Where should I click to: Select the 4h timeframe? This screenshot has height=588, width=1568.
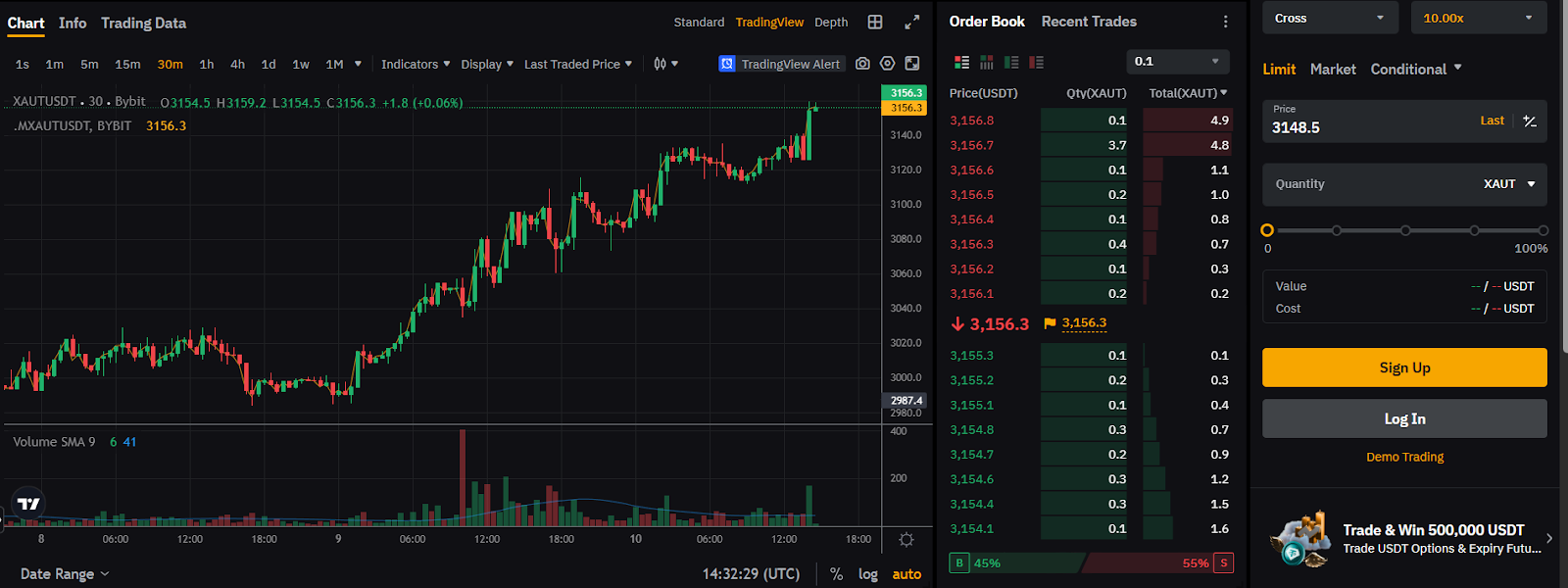(x=237, y=64)
